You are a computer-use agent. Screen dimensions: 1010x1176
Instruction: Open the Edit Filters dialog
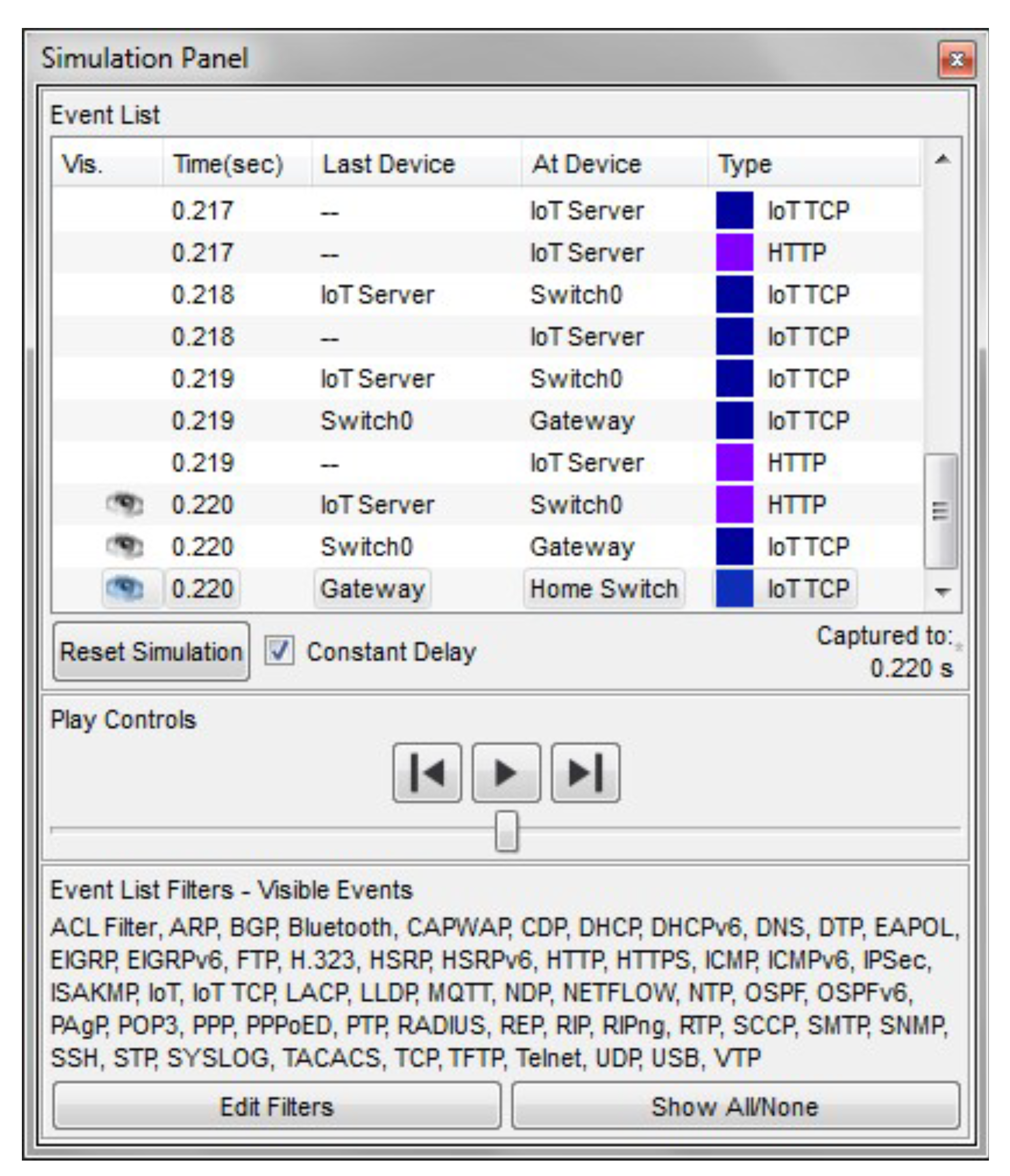pyautogui.click(x=276, y=1106)
